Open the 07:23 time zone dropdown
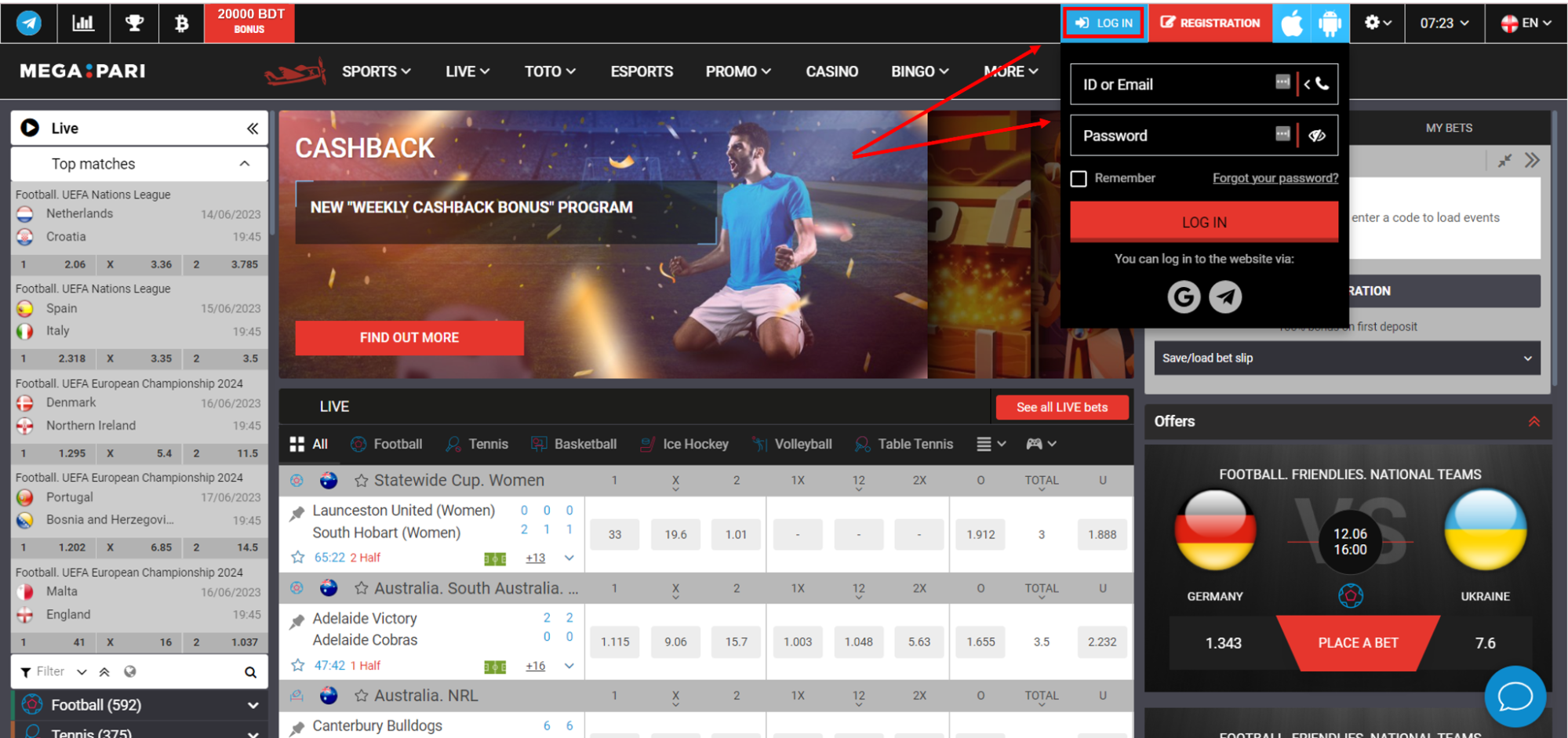1568x738 pixels. (1444, 23)
